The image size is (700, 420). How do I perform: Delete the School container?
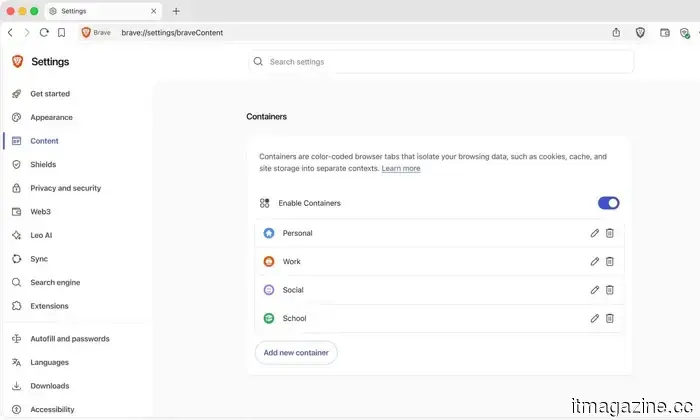pyautogui.click(x=610, y=318)
